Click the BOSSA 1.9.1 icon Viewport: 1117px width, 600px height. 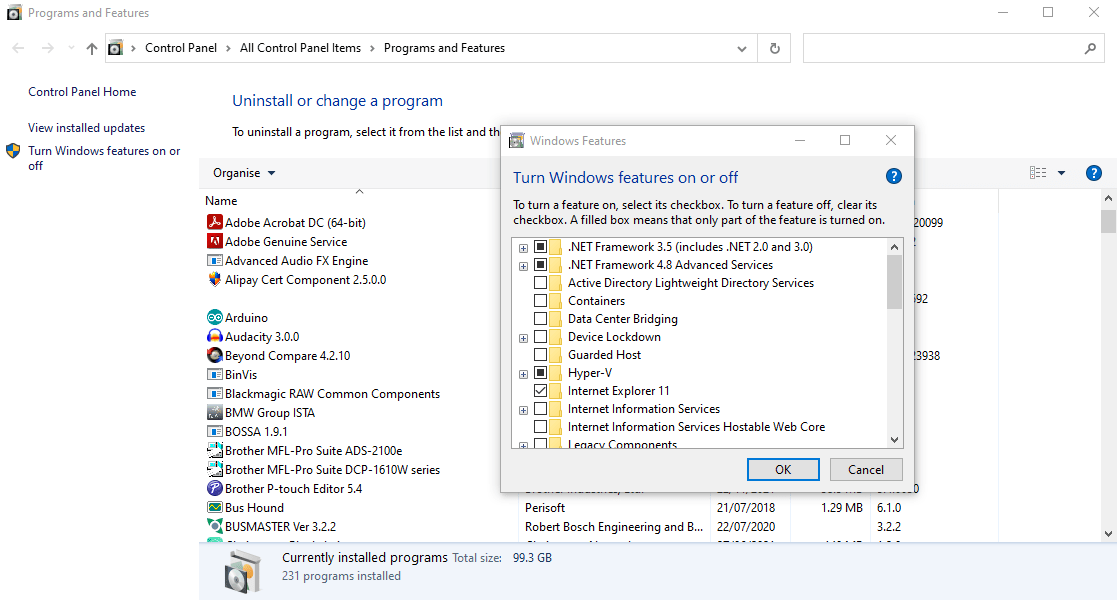[214, 431]
